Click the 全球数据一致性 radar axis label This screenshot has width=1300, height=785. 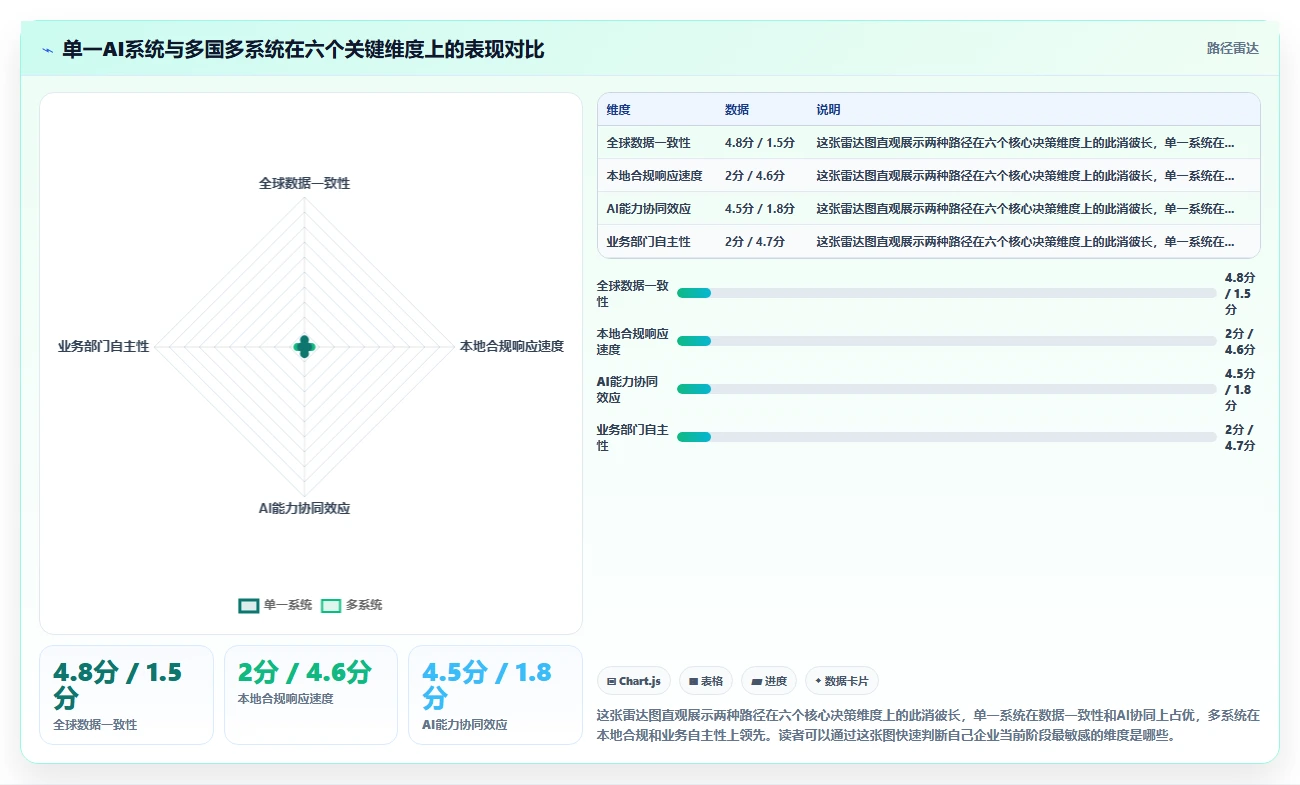304,184
